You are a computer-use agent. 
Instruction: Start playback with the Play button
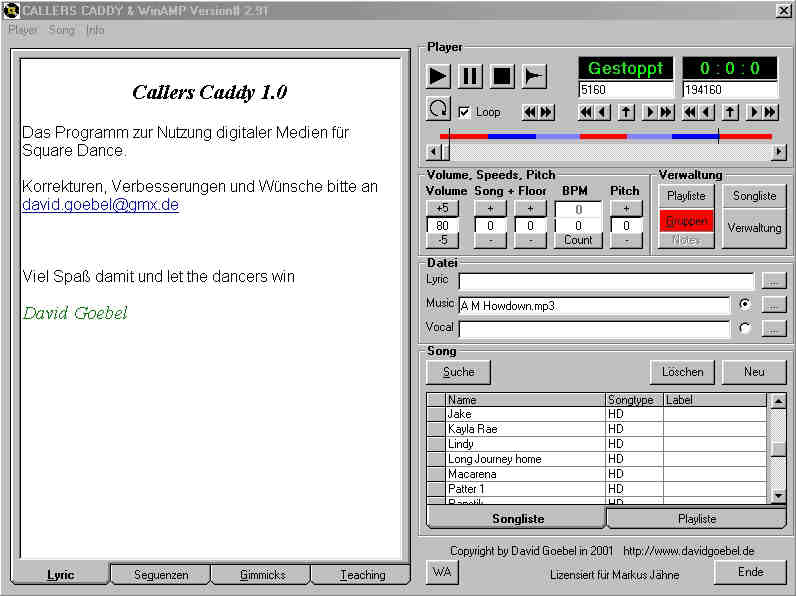(438, 77)
